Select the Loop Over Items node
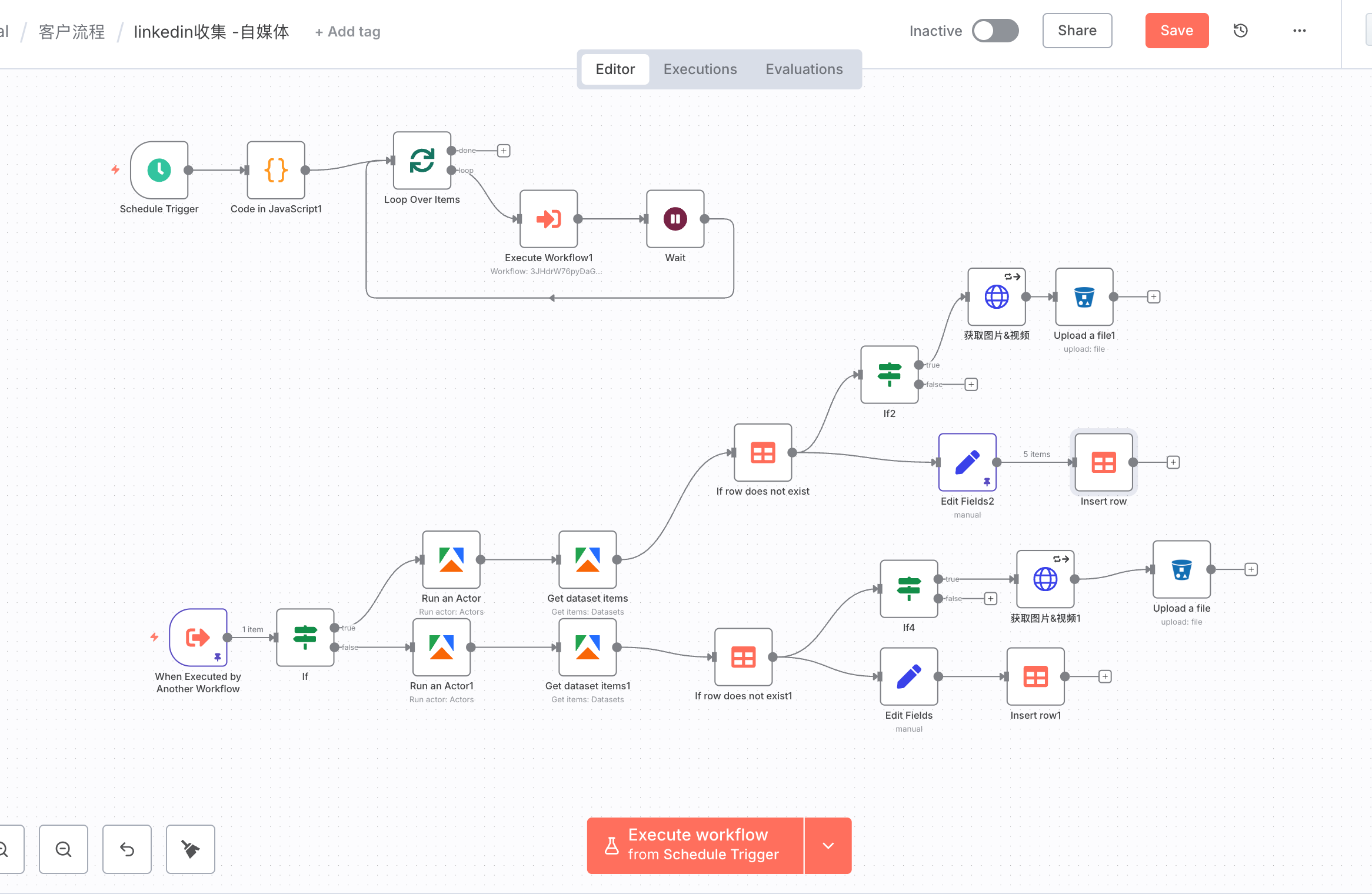 point(422,161)
